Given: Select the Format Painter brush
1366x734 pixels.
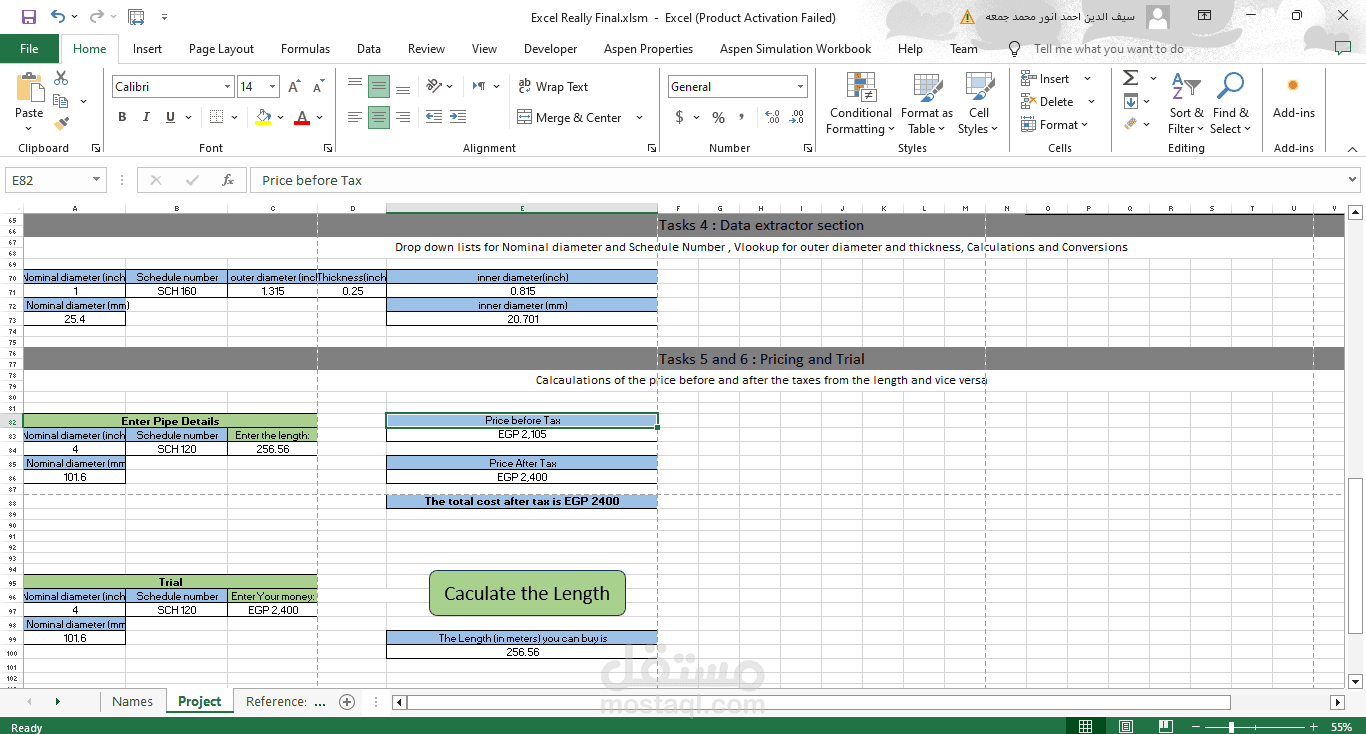Looking at the screenshot, I should (61, 124).
